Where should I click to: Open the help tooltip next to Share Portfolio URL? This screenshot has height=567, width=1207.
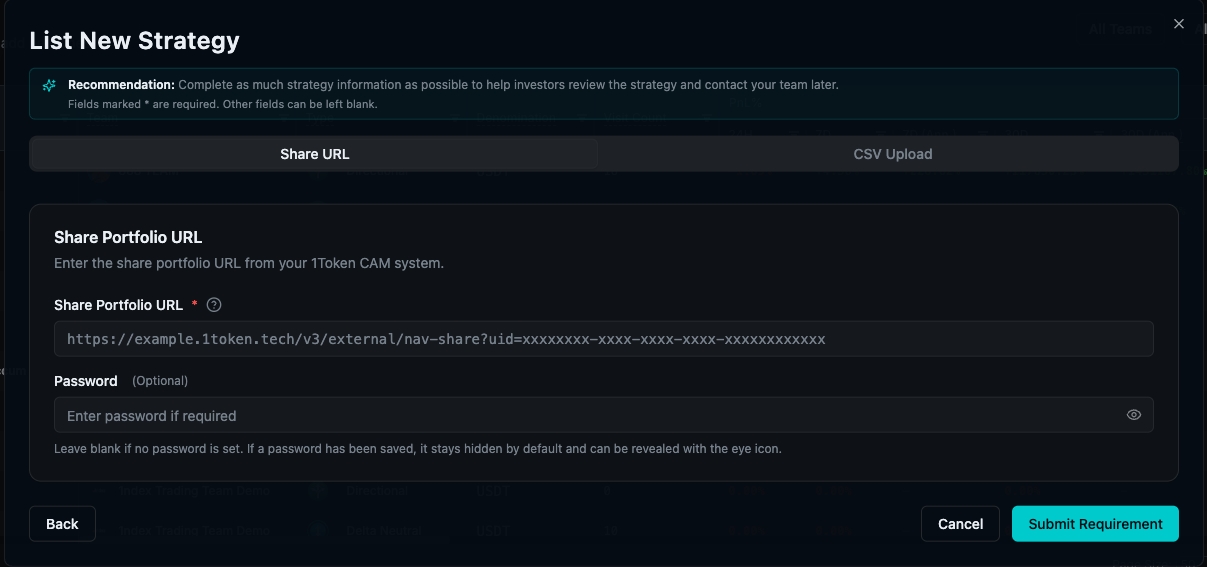click(213, 305)
